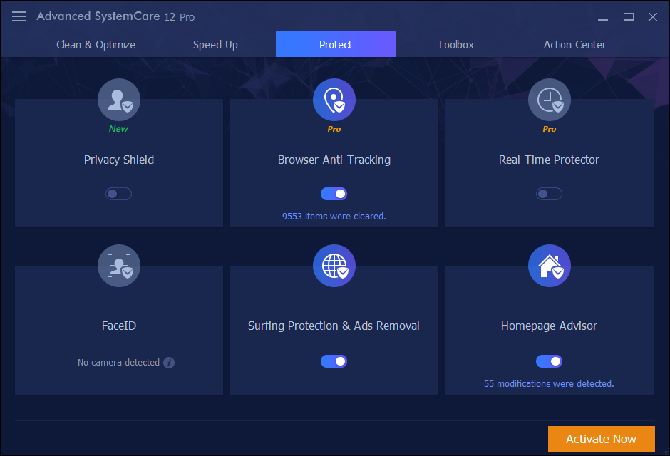This screenshot has width=670, height=456.
Task: Select the Protect tab
Action: [x=336, y=44]
